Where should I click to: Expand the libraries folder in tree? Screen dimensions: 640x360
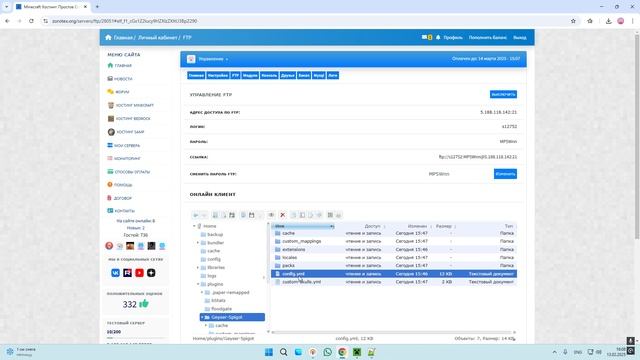[x=198, y=268]
